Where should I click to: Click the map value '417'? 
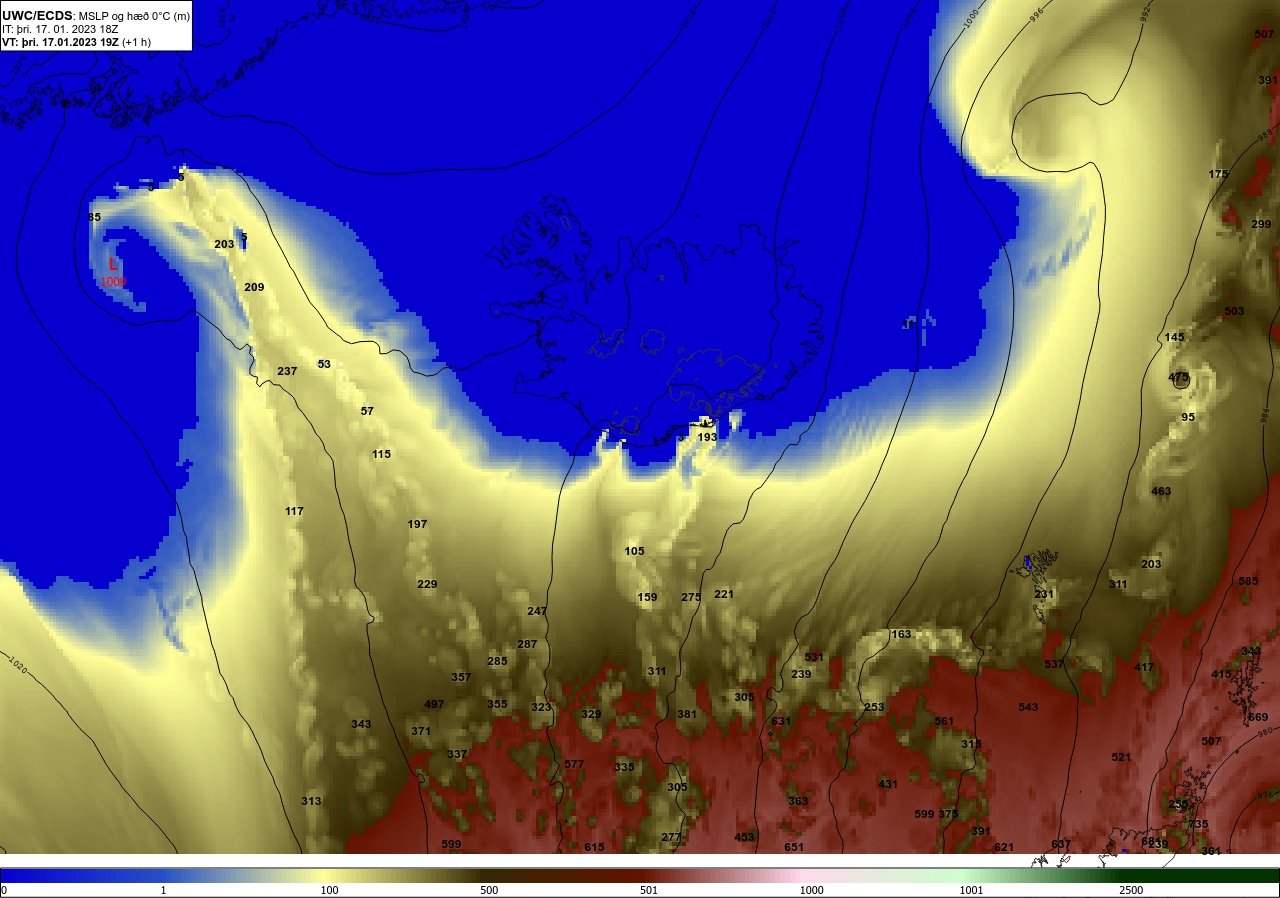point(1144,667)
